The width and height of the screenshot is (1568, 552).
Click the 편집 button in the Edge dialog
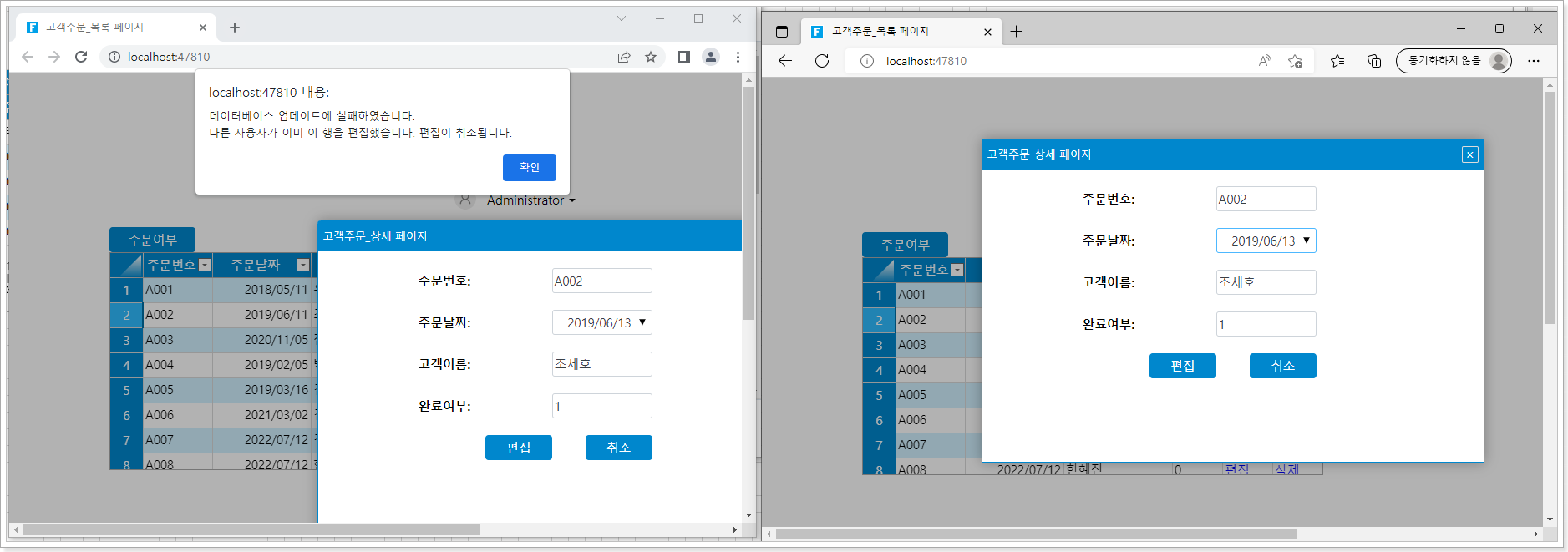click(1182, 366)
